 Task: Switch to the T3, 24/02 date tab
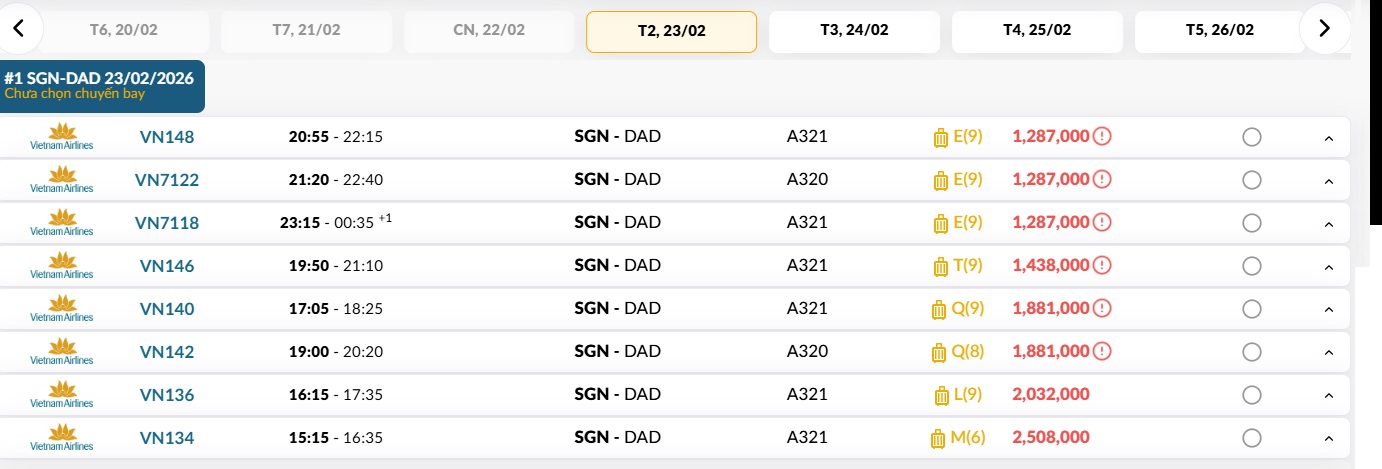coord(854,31)
